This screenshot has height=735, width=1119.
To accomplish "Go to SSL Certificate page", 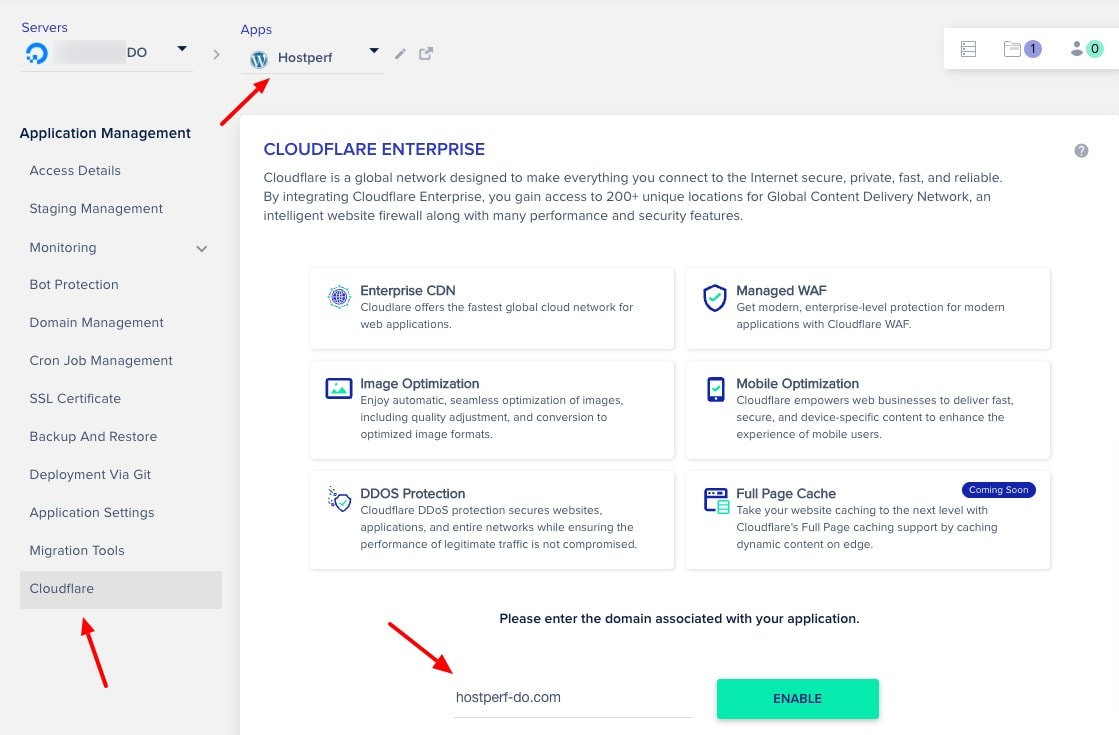I will (x=75, y=398).
